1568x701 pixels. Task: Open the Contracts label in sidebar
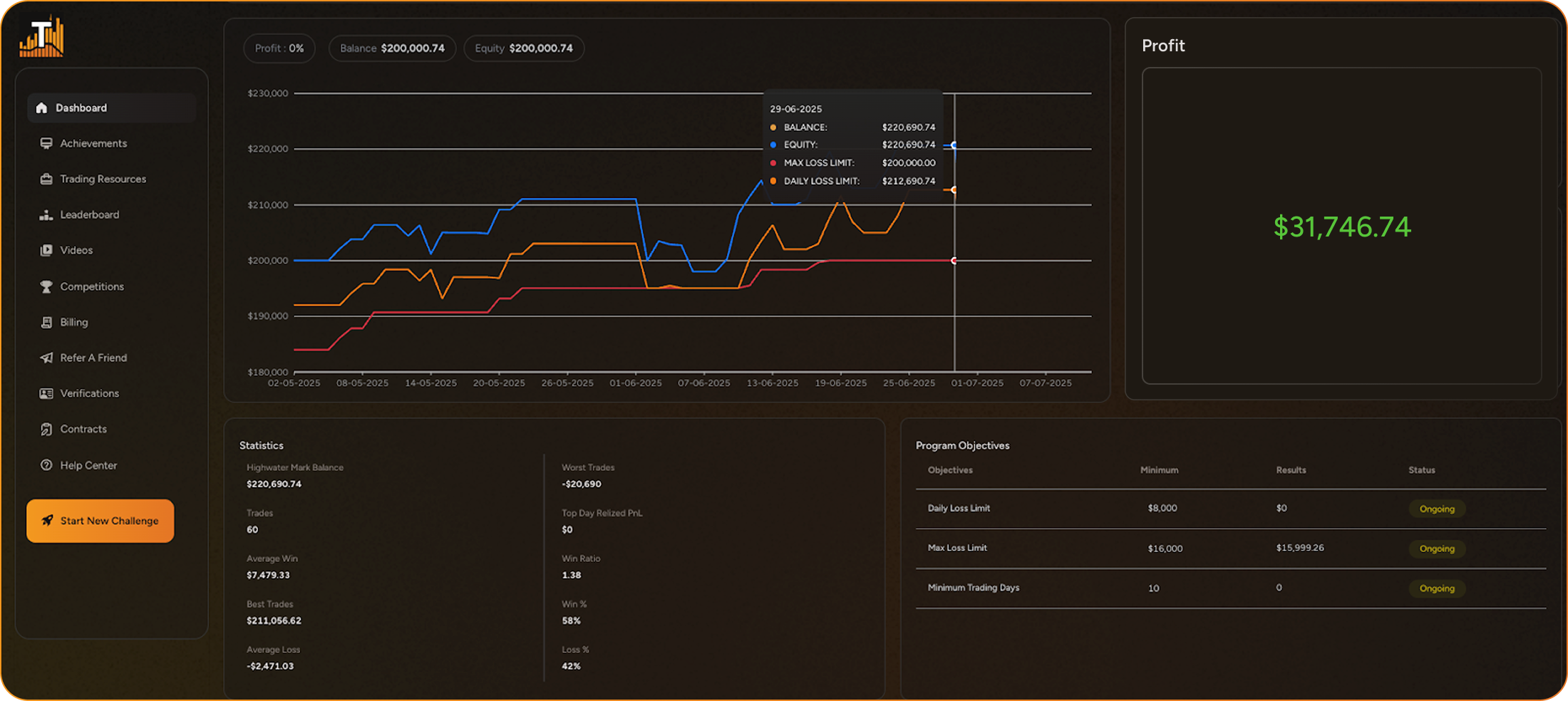tap(83, 429)
